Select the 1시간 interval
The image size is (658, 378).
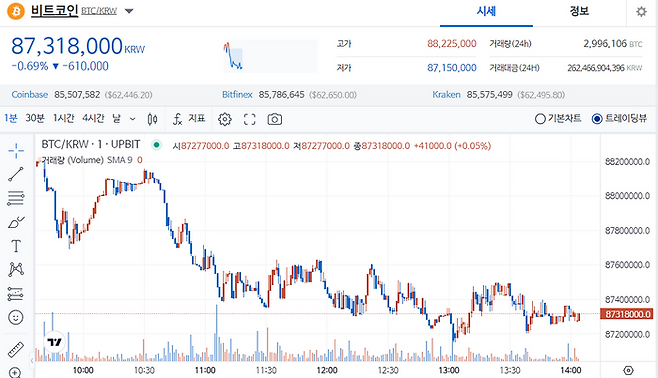[x=64, y=118]
